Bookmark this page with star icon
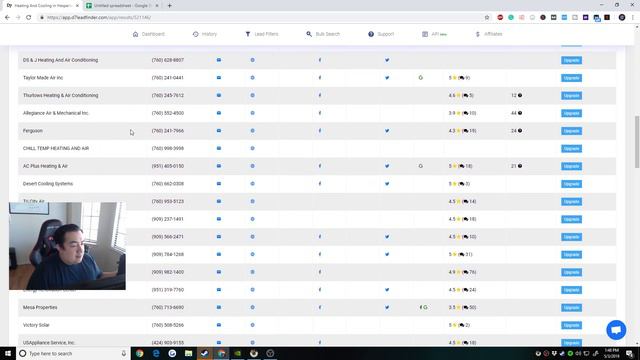Image resolution: width=640 pixels, height=360 pixels. point(487,18)
